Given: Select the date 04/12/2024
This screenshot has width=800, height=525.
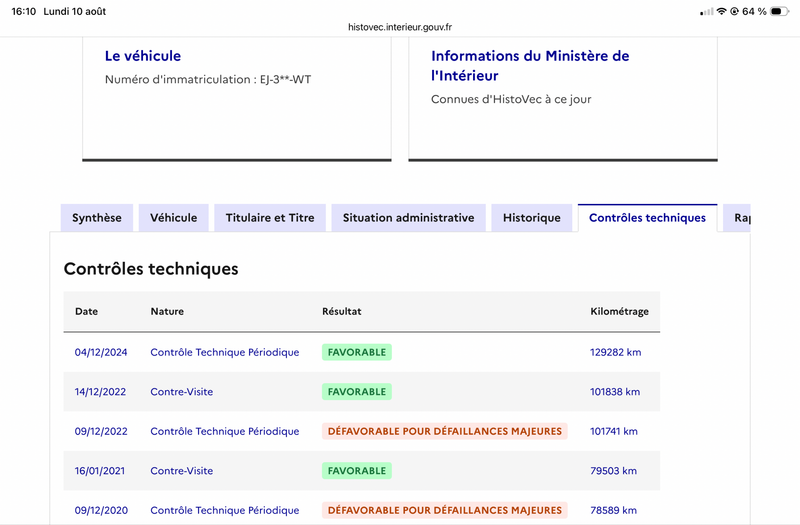Looking at the screenshot, I should coord(101,352).
